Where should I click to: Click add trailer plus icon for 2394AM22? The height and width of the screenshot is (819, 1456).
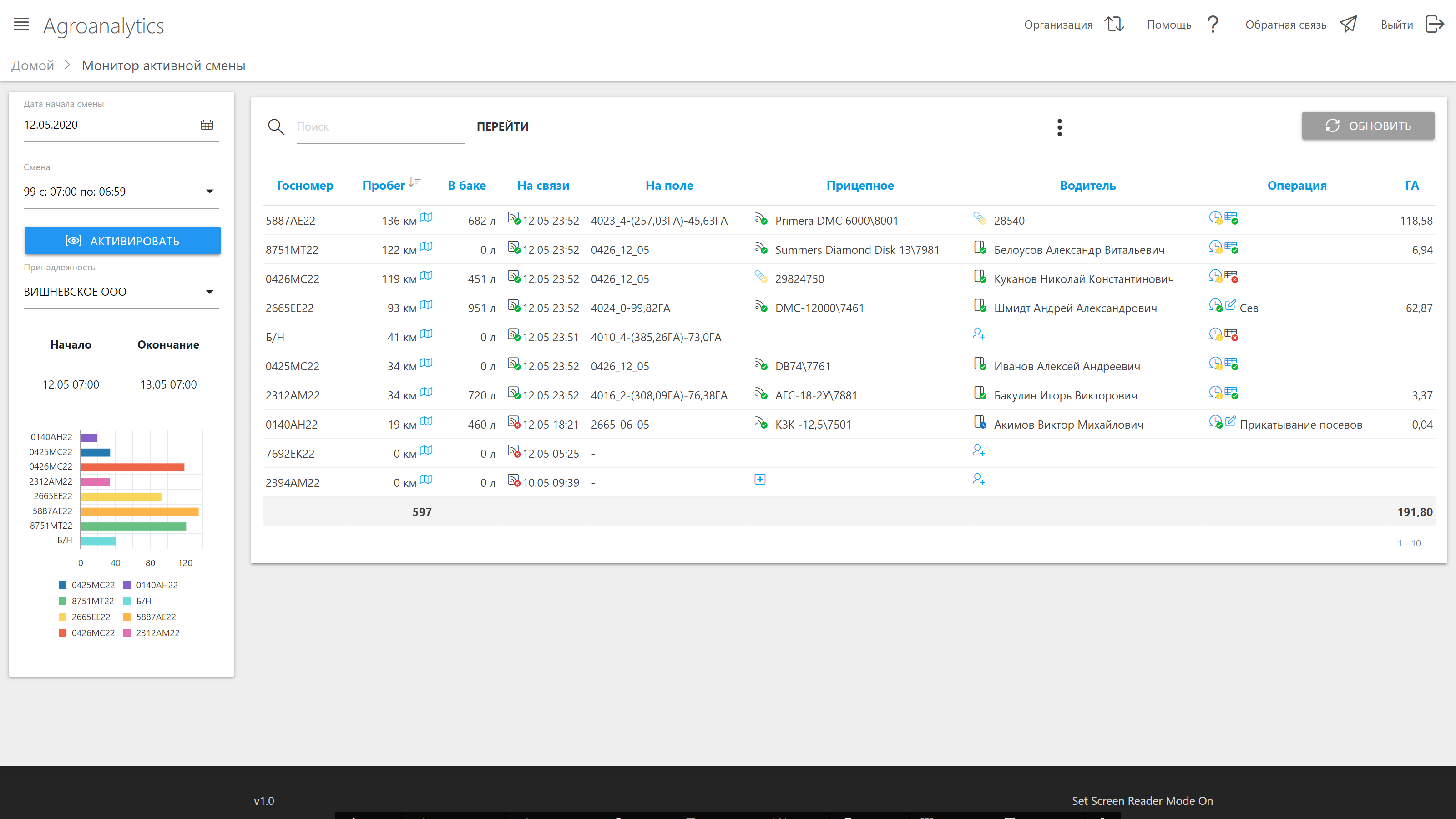760,479
